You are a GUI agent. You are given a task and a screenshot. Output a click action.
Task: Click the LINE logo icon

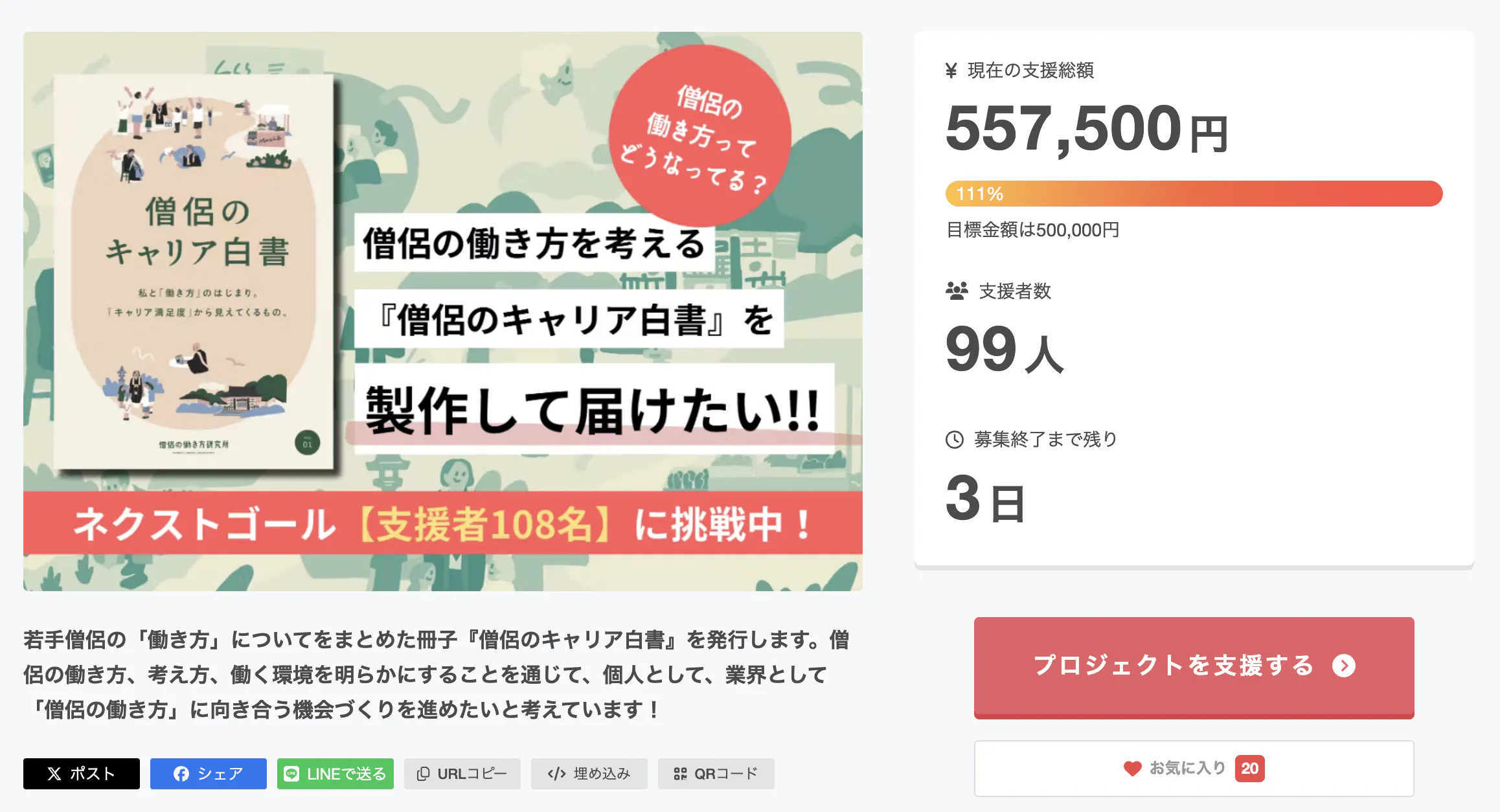[291, 774]
